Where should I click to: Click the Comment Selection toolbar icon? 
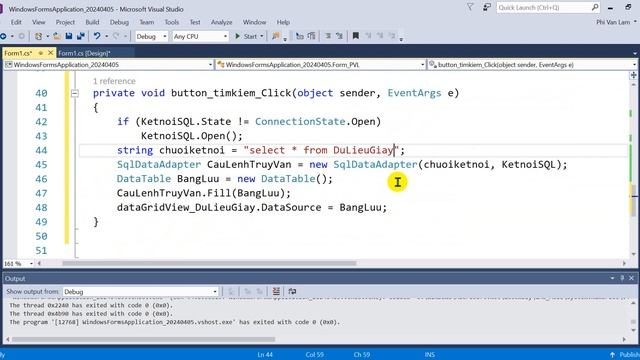coord(300,36)
